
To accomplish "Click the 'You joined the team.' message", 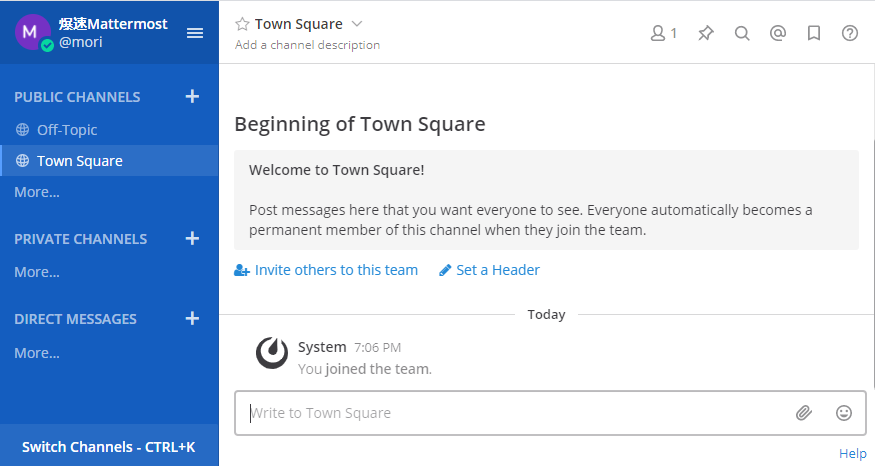I will (x=365, y=369).
